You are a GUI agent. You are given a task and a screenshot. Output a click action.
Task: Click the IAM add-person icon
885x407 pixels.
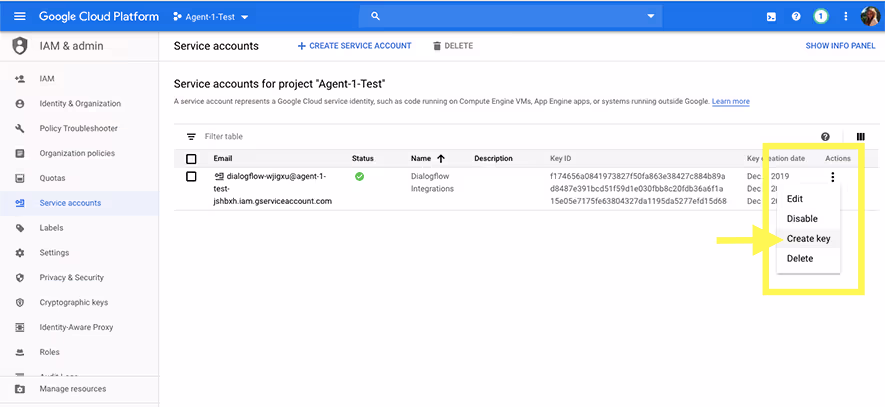20,79
